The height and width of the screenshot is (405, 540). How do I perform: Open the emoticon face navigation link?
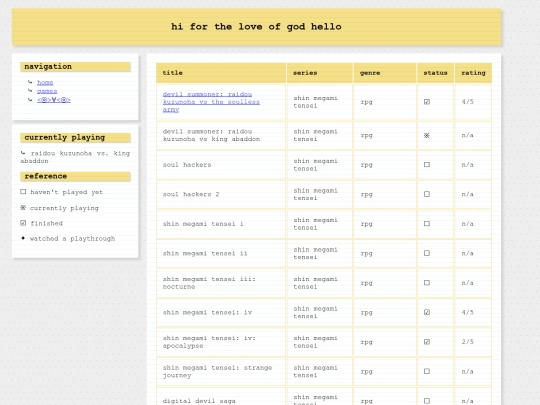[54, 100]
